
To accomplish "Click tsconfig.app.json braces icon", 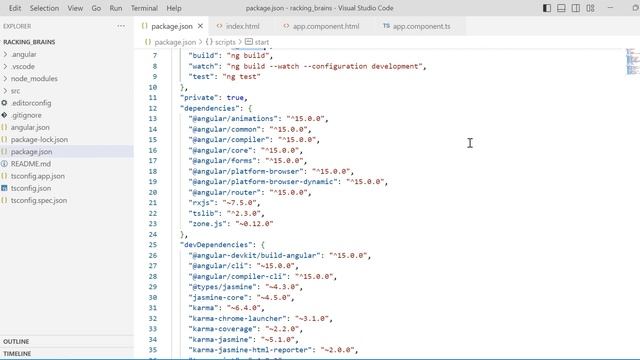I will point(4,176).
